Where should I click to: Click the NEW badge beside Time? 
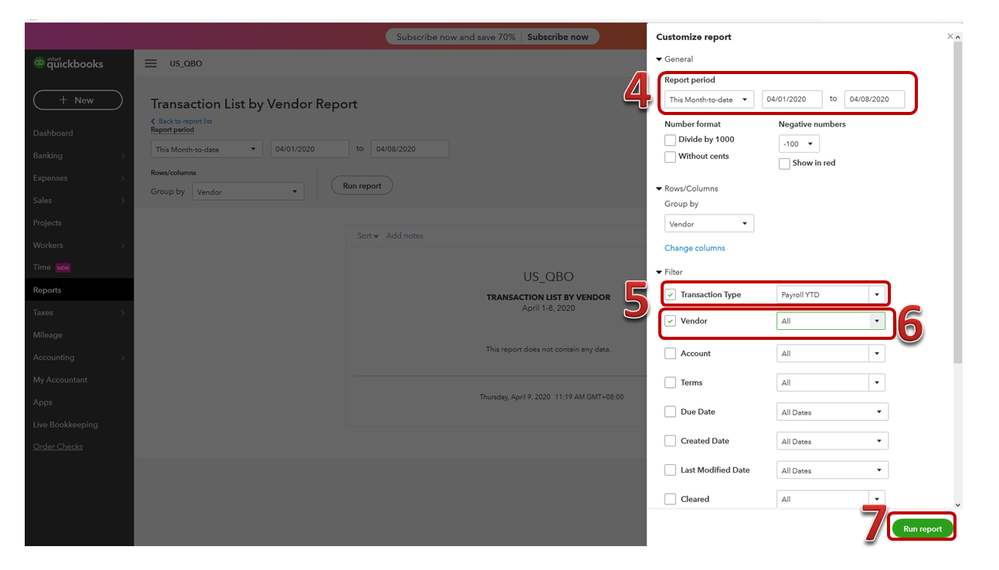[63, 267]
